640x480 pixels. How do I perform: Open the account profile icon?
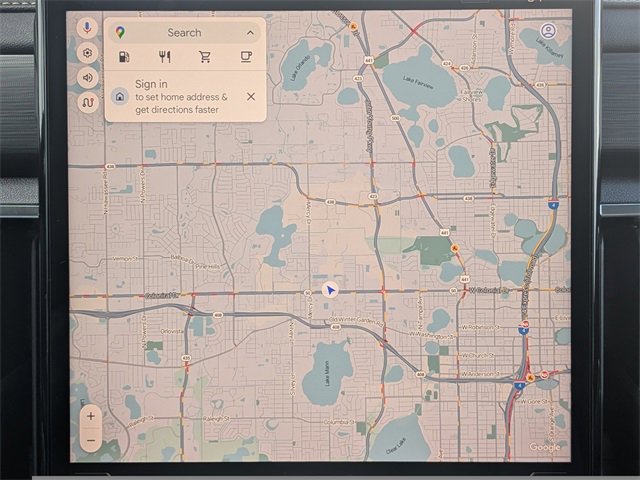[x=548, y=31]
